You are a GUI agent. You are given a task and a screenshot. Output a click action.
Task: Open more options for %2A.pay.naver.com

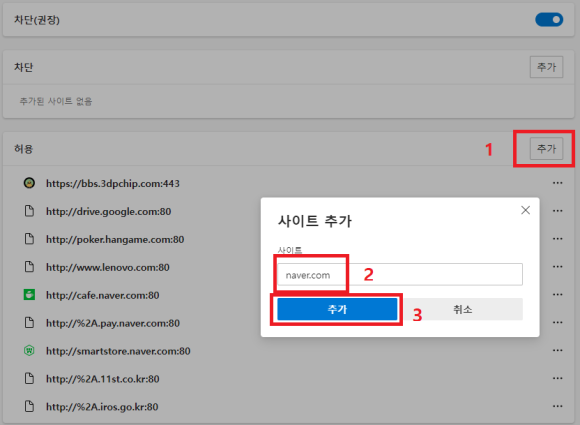click(x=557, y=323)
